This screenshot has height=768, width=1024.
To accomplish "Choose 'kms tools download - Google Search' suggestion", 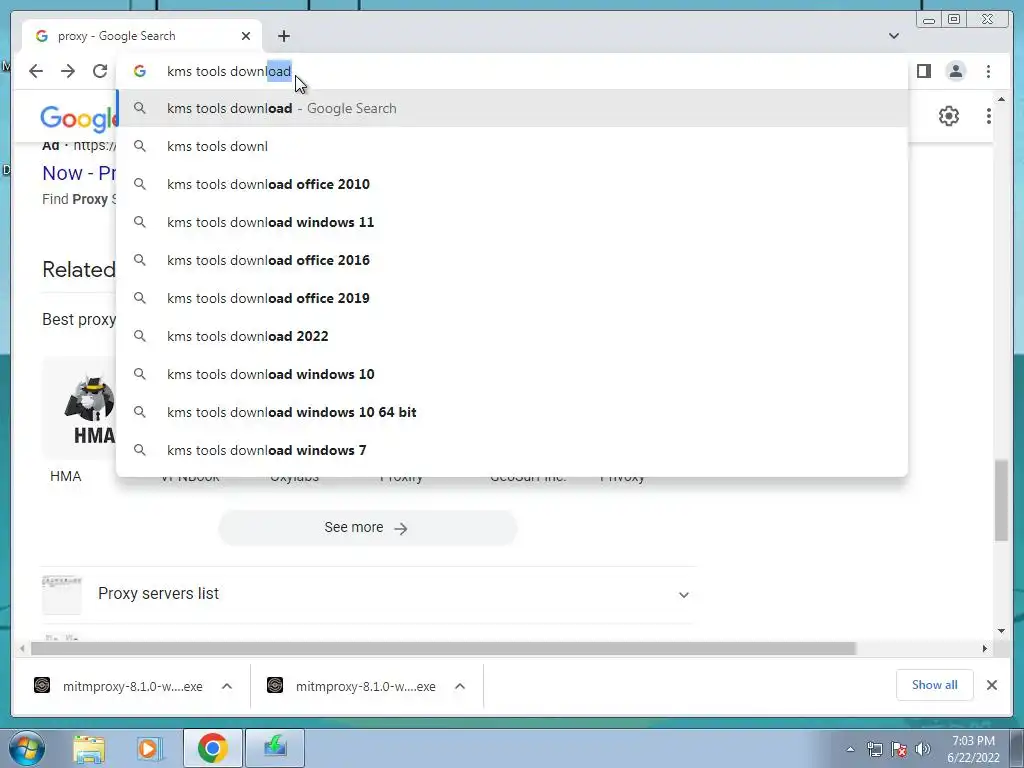I will 511,108.
